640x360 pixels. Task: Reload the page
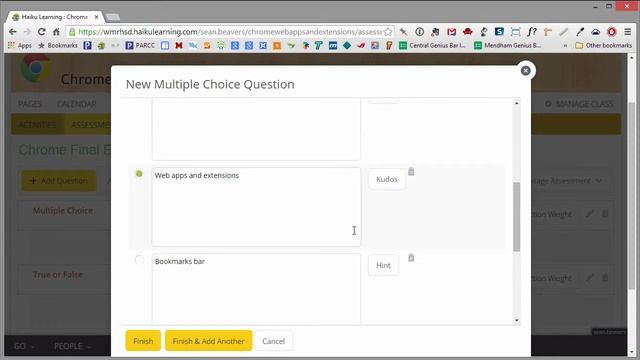coord(42,31)
